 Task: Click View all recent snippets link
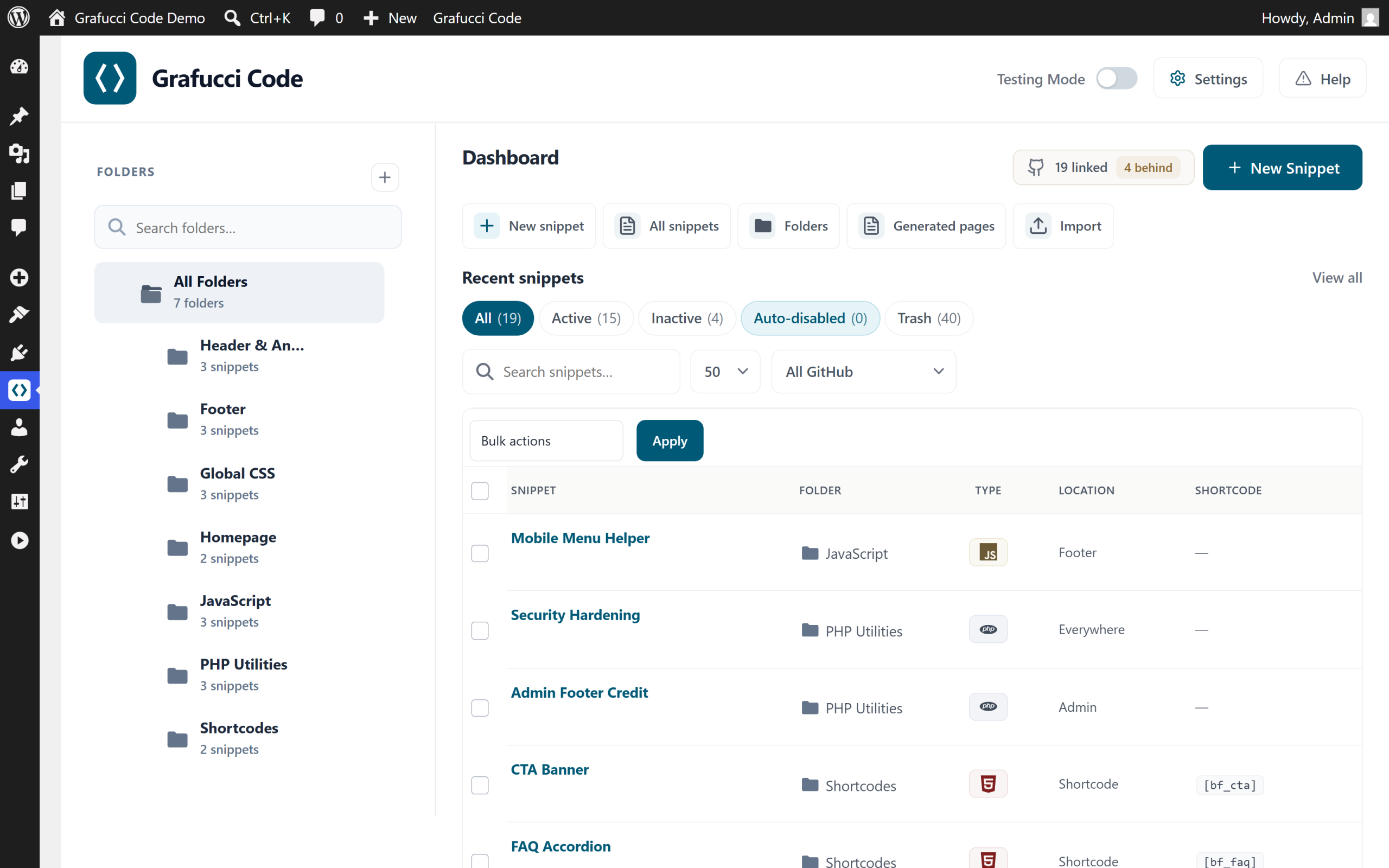click(x=1337, y=277)
